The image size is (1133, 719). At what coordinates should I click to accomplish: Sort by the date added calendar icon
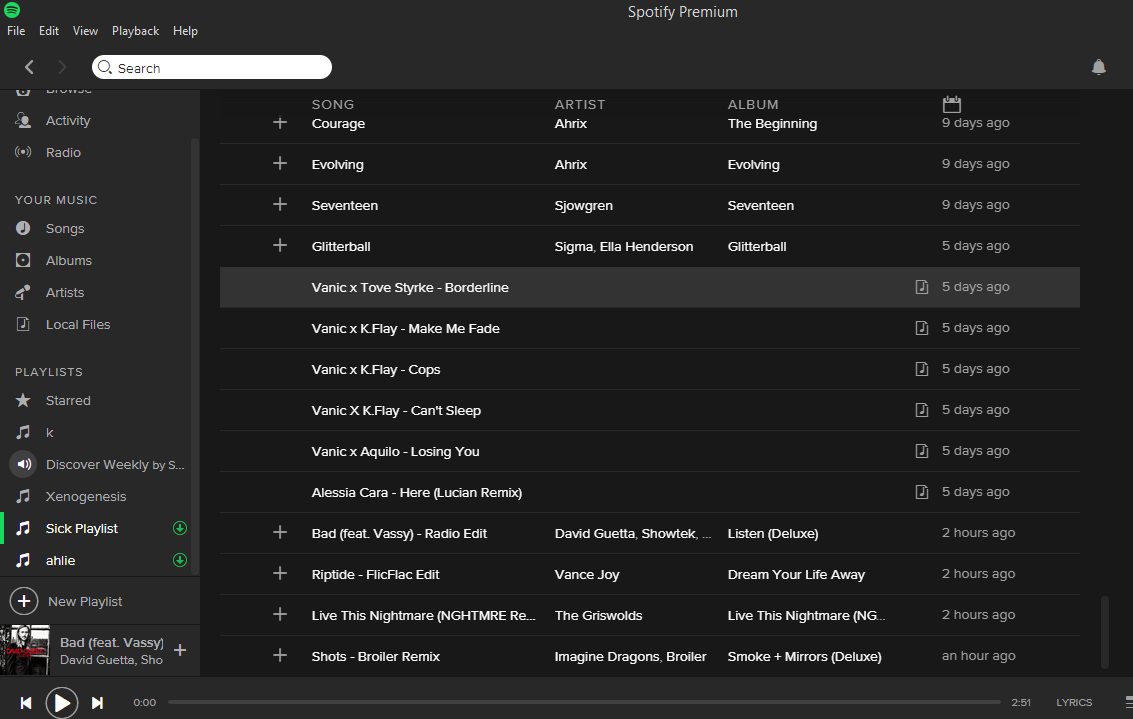tap(952, 104)
